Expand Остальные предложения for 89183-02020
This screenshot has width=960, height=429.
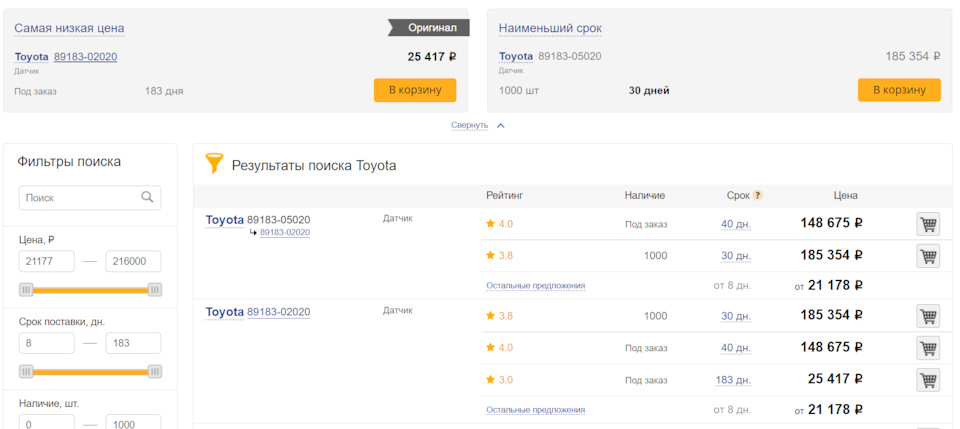[535, 410]
